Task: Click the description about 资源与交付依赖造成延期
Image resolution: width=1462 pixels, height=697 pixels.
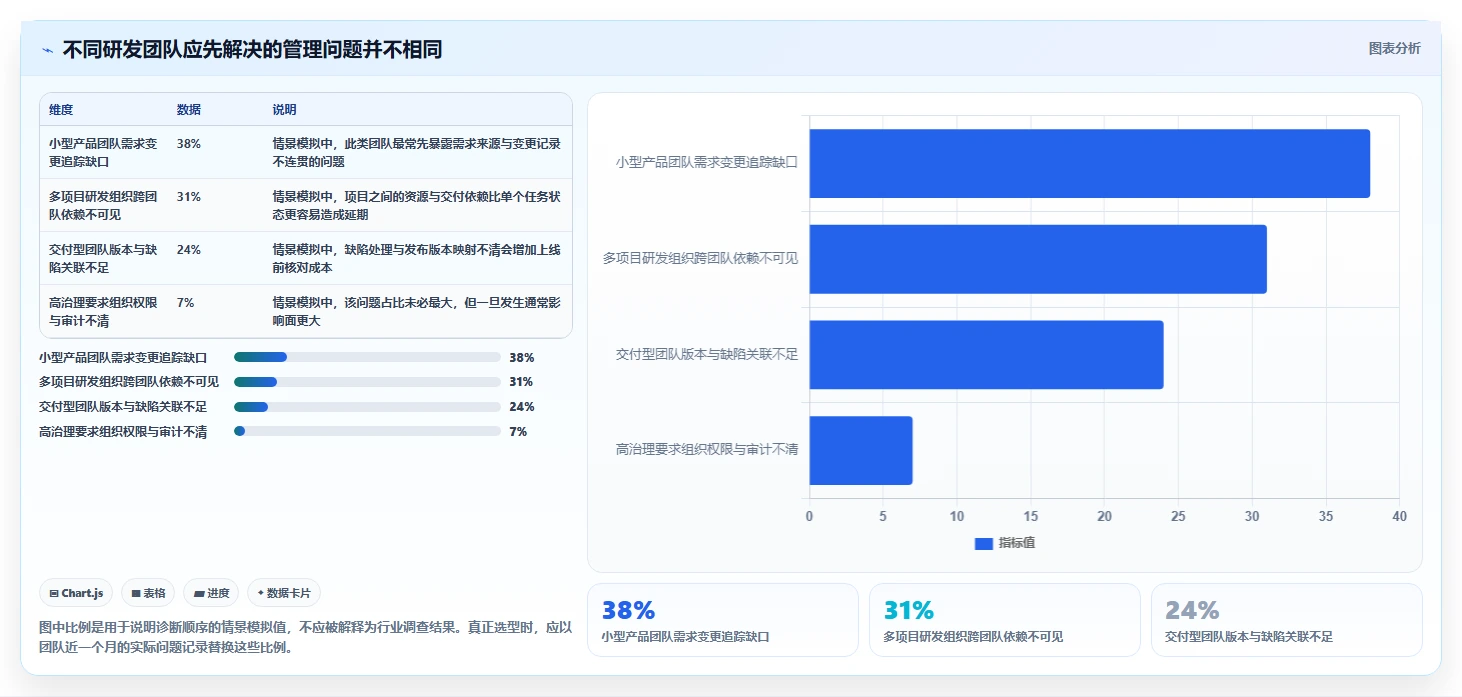Action: coord(417,205)
